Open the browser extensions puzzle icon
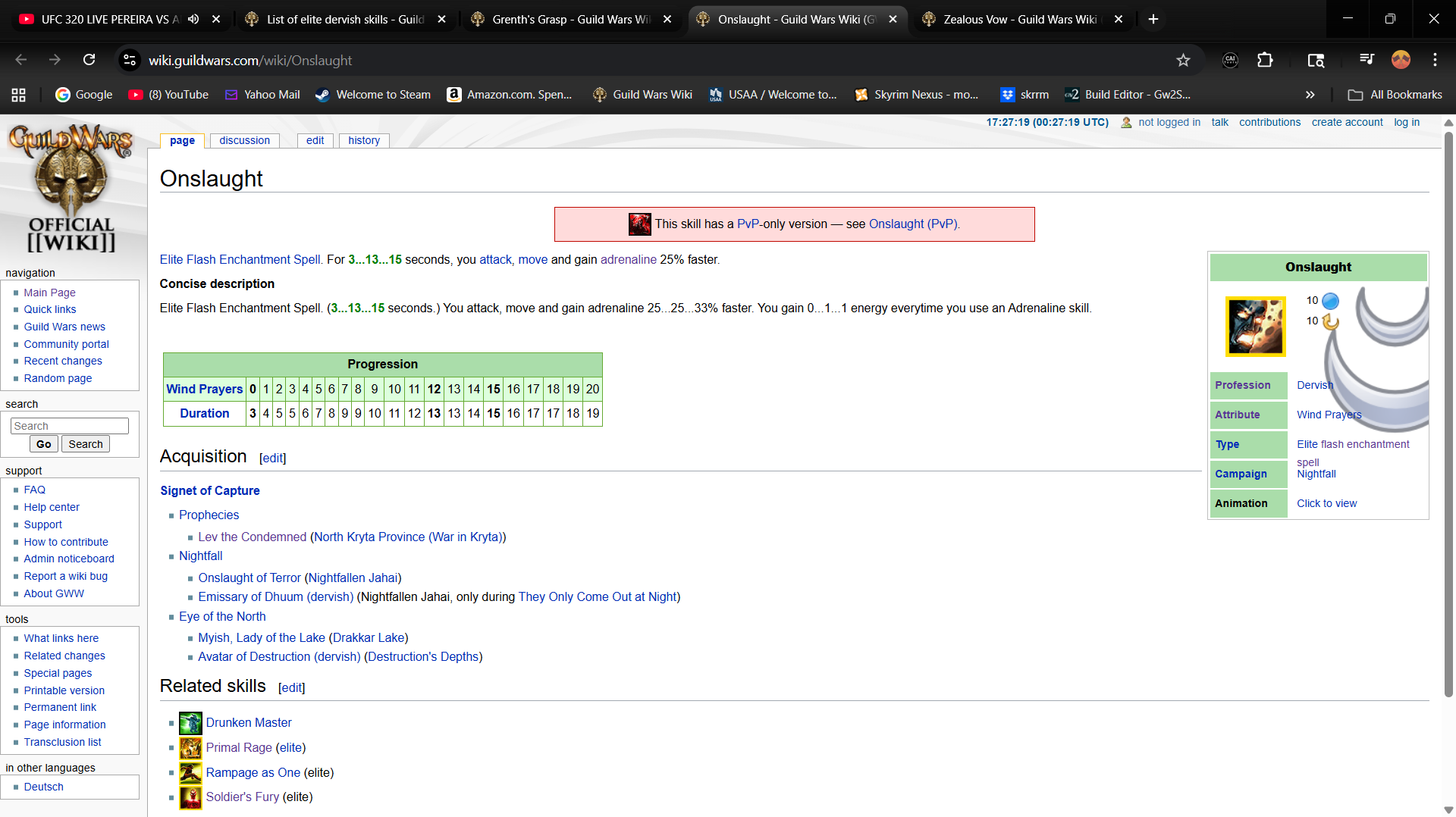The height and width of the screenshot is (817, 1456). click(1265, 60)
